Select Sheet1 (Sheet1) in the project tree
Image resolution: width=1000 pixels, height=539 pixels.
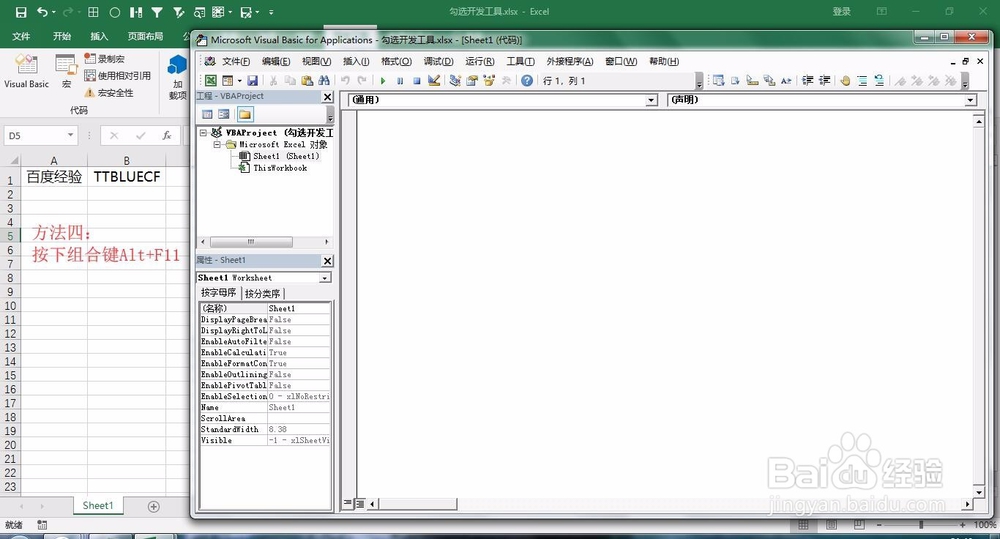click(285, 156)
